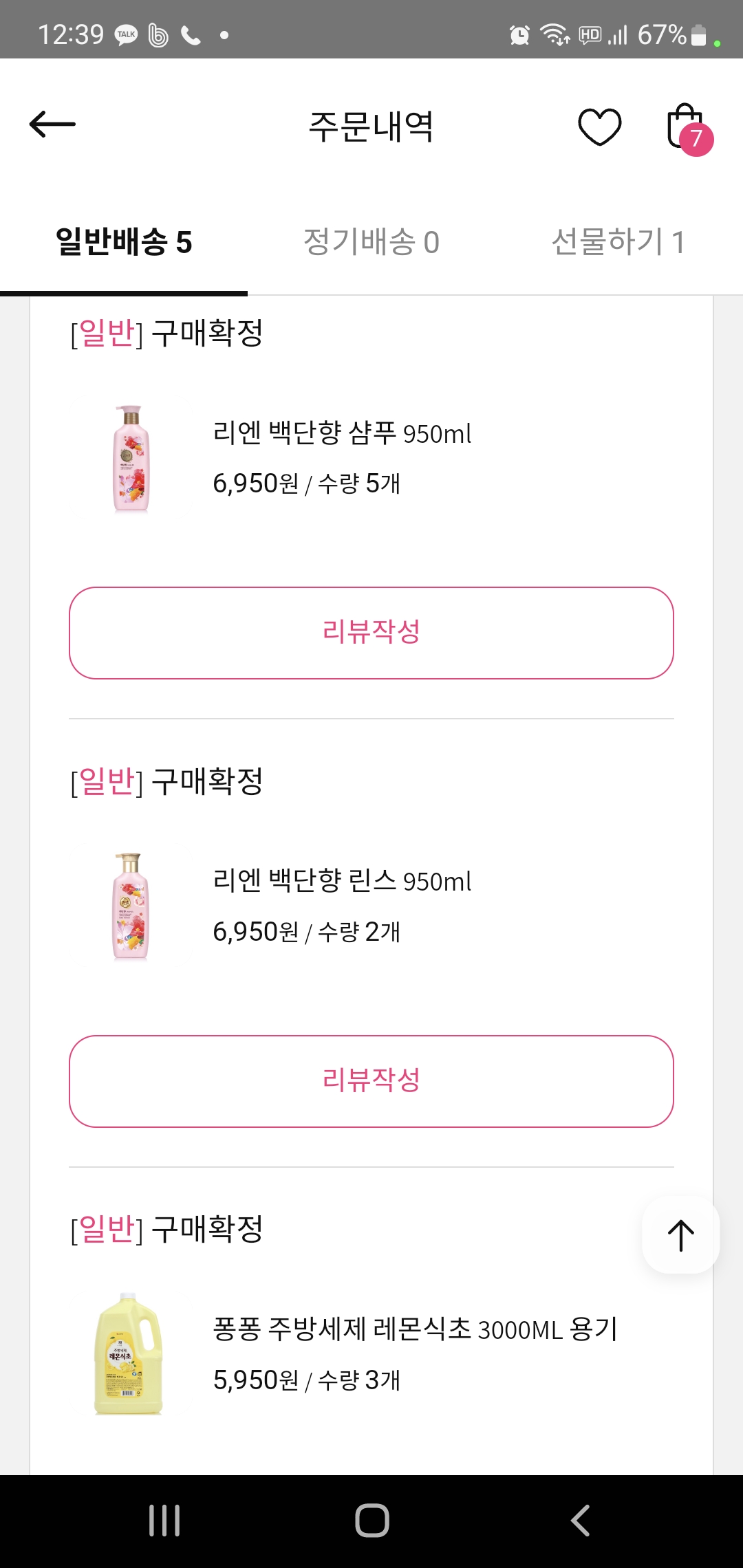Open the shopping bag cart
The height and width of the screenshot is (1568, 743).
click(x=687, y=128)
